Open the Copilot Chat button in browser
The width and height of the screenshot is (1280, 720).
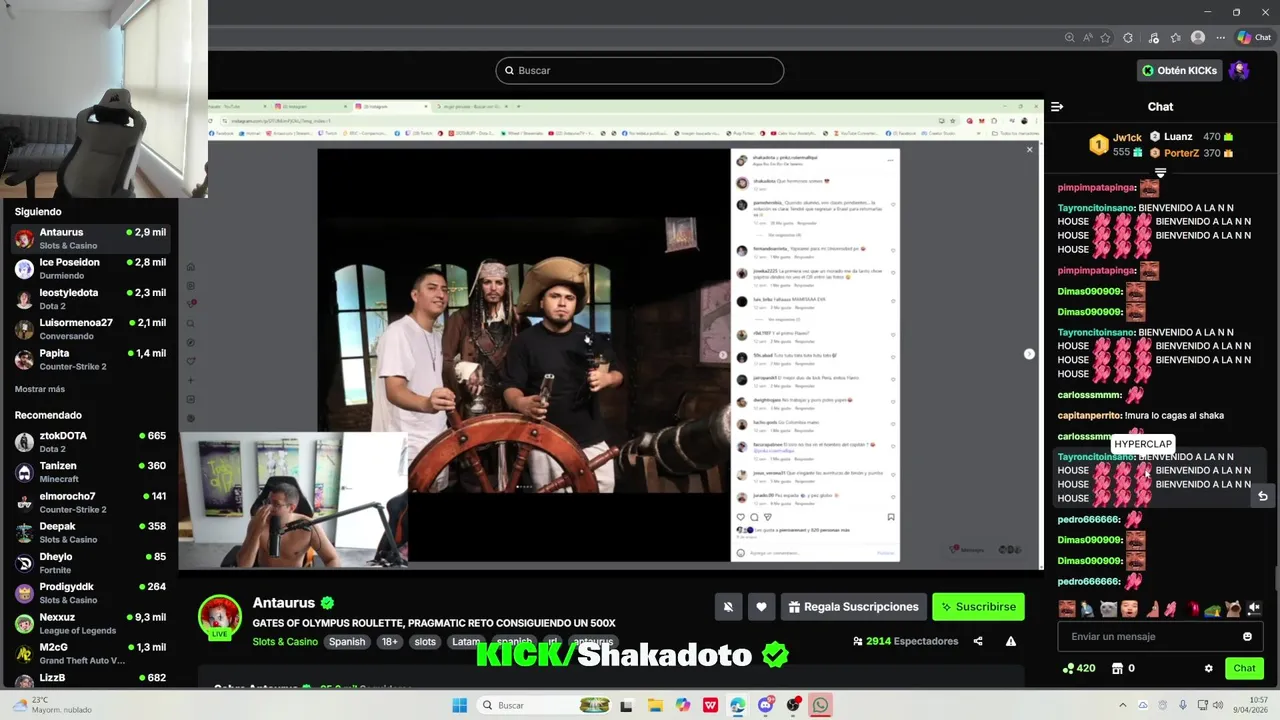coord(1254,37)
